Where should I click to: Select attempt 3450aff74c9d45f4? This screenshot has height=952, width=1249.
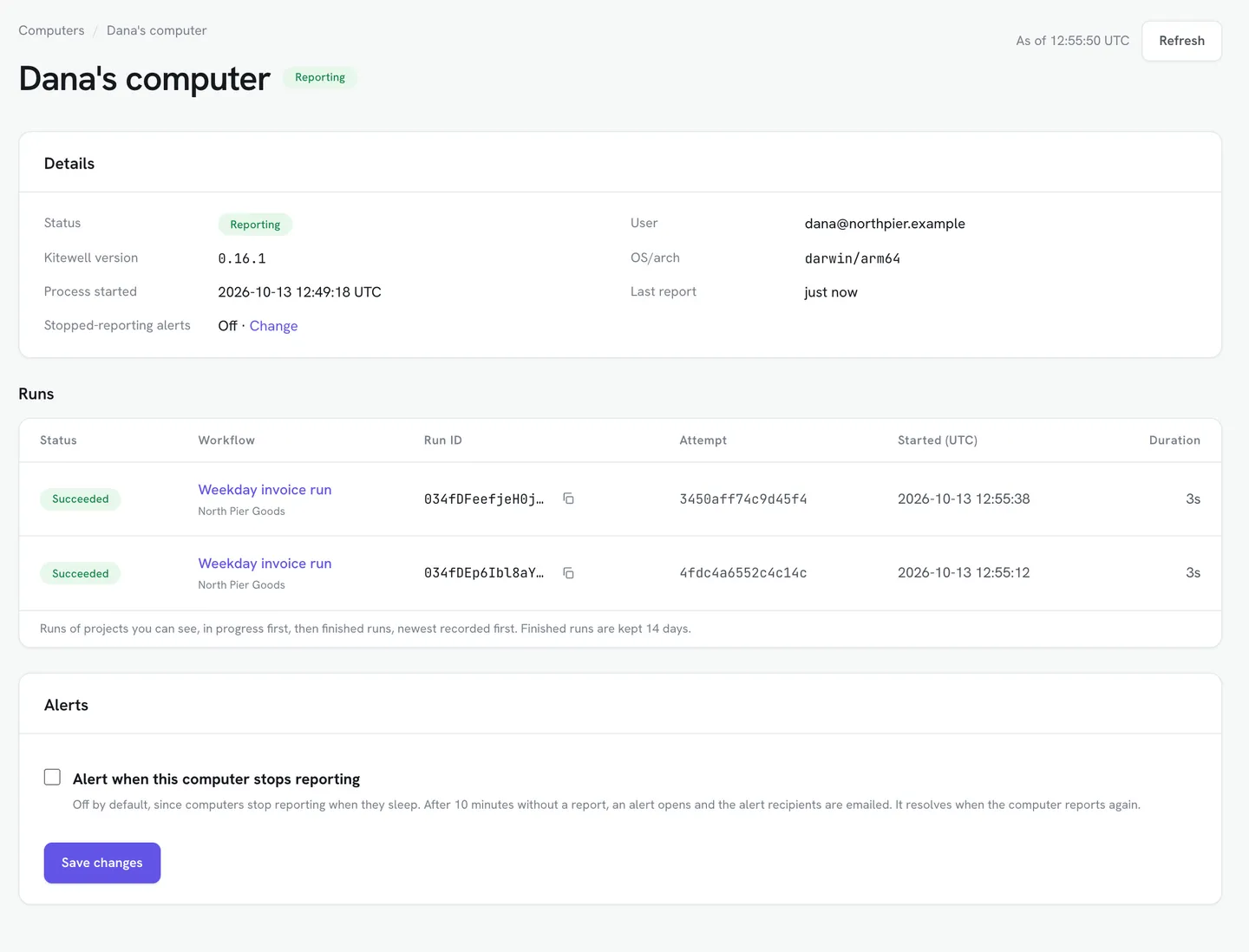click(x=743, y=499)
